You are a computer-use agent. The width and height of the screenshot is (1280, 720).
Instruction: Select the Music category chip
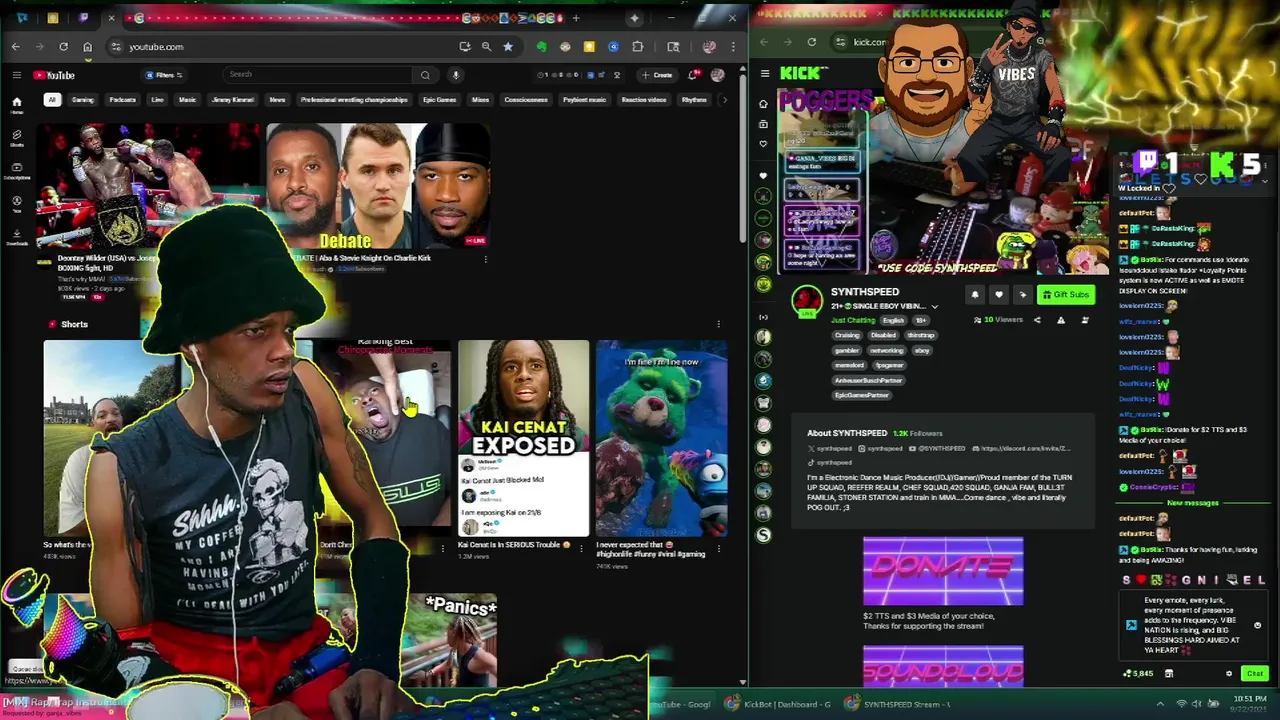coord(187,100)
